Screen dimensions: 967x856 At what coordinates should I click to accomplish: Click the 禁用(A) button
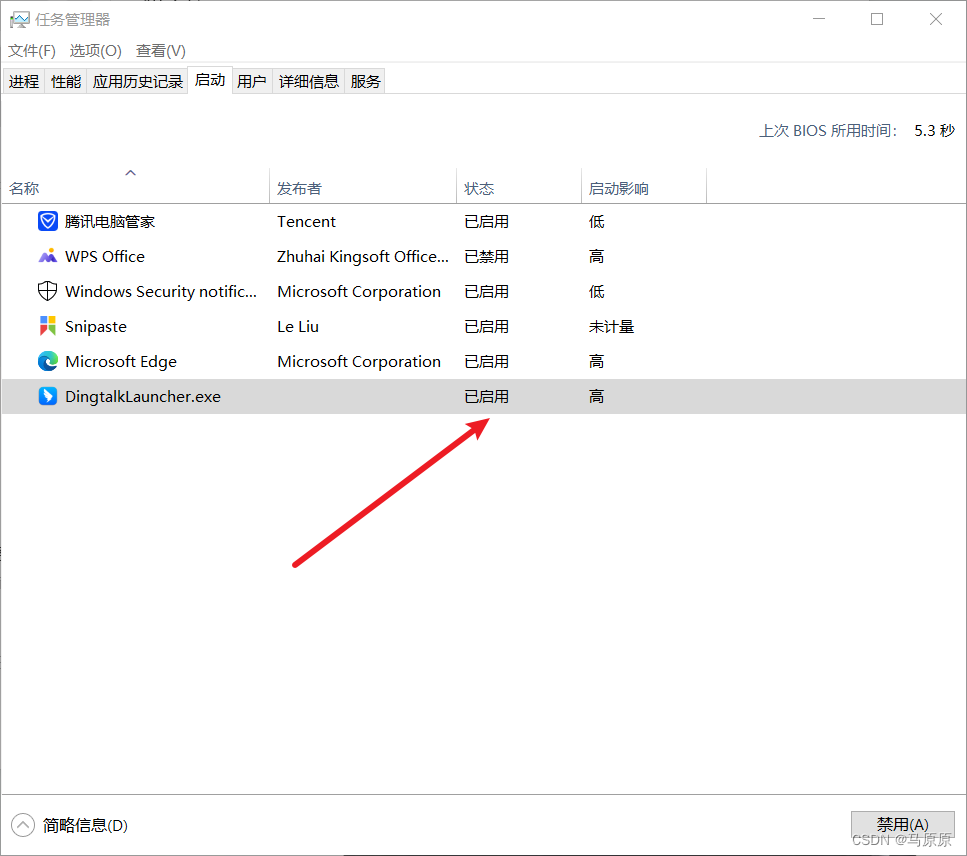[x=902, y=825]
